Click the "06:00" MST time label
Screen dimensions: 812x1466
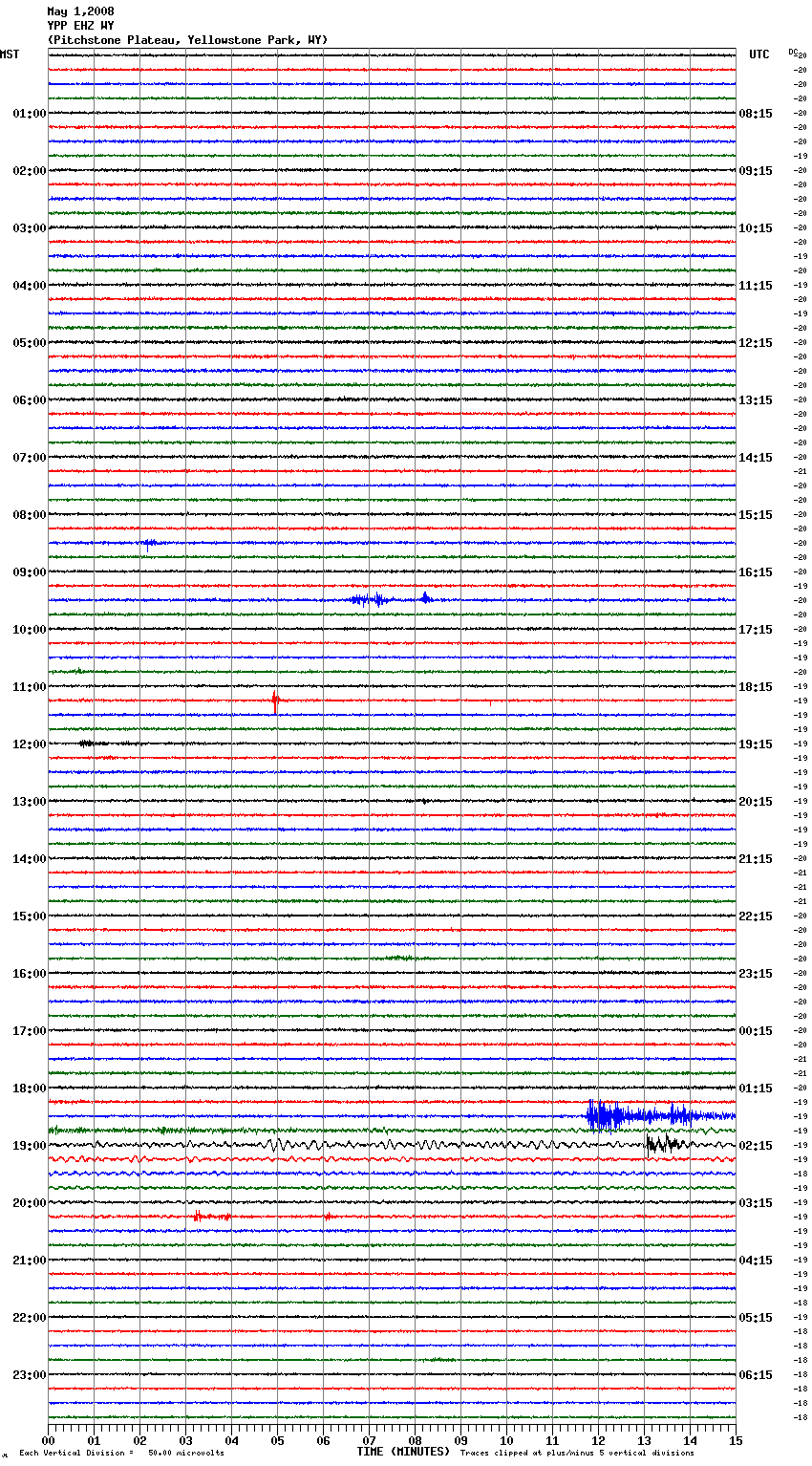click(x=30, y=400)
